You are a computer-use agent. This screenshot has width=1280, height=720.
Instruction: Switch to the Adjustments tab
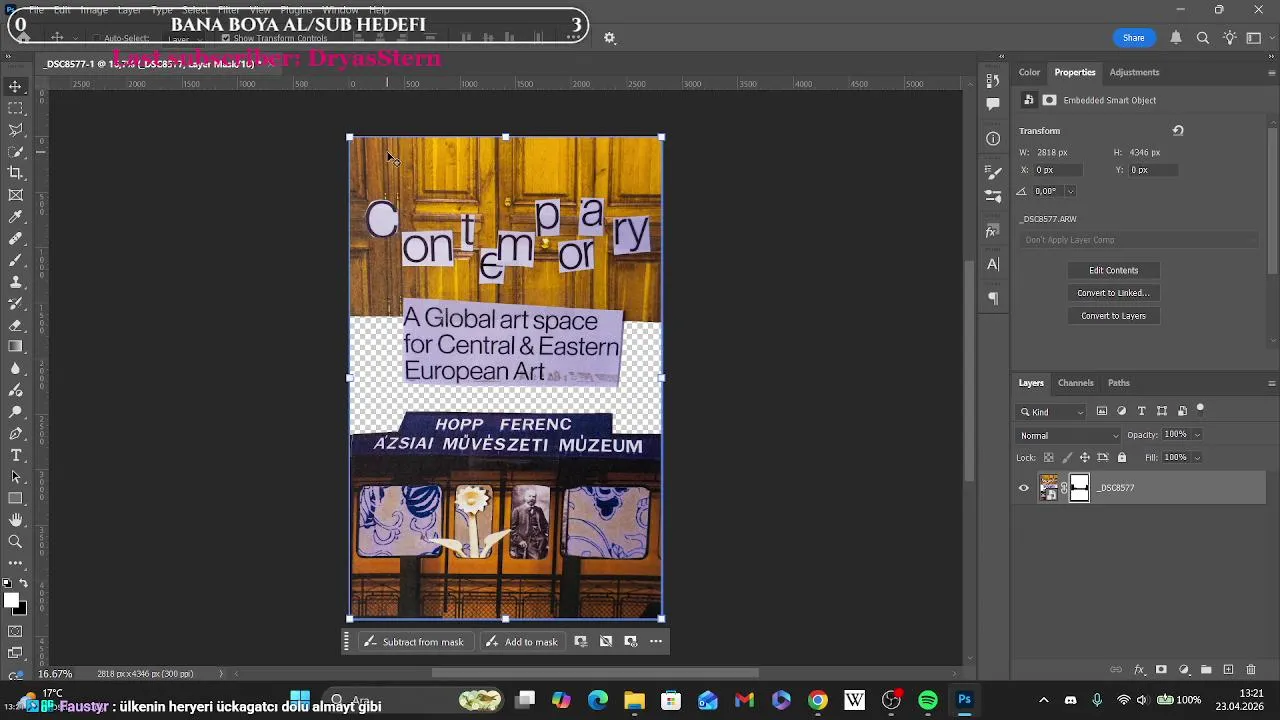[1134, 72]
